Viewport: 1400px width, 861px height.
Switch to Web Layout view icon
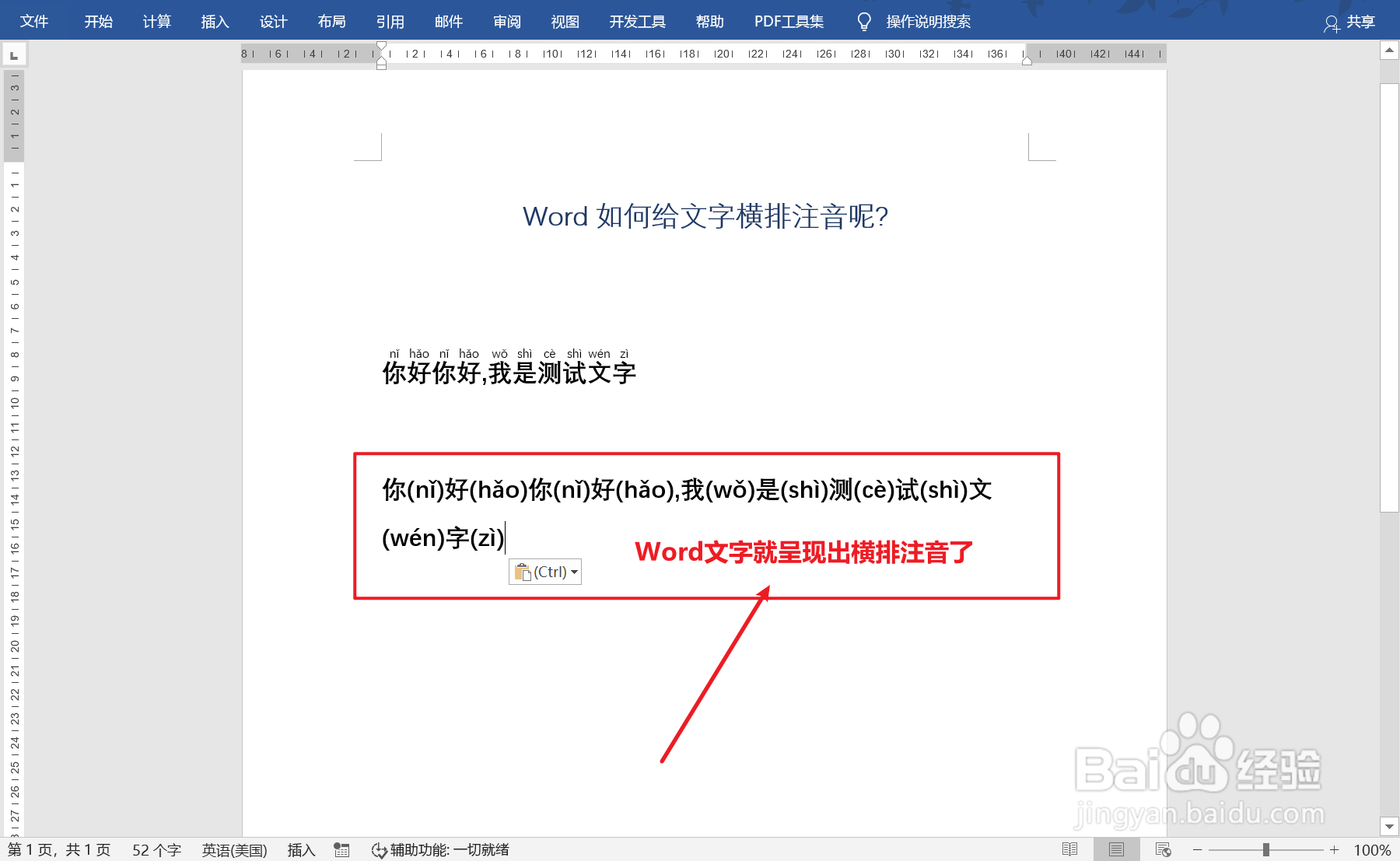[1164, 849]
